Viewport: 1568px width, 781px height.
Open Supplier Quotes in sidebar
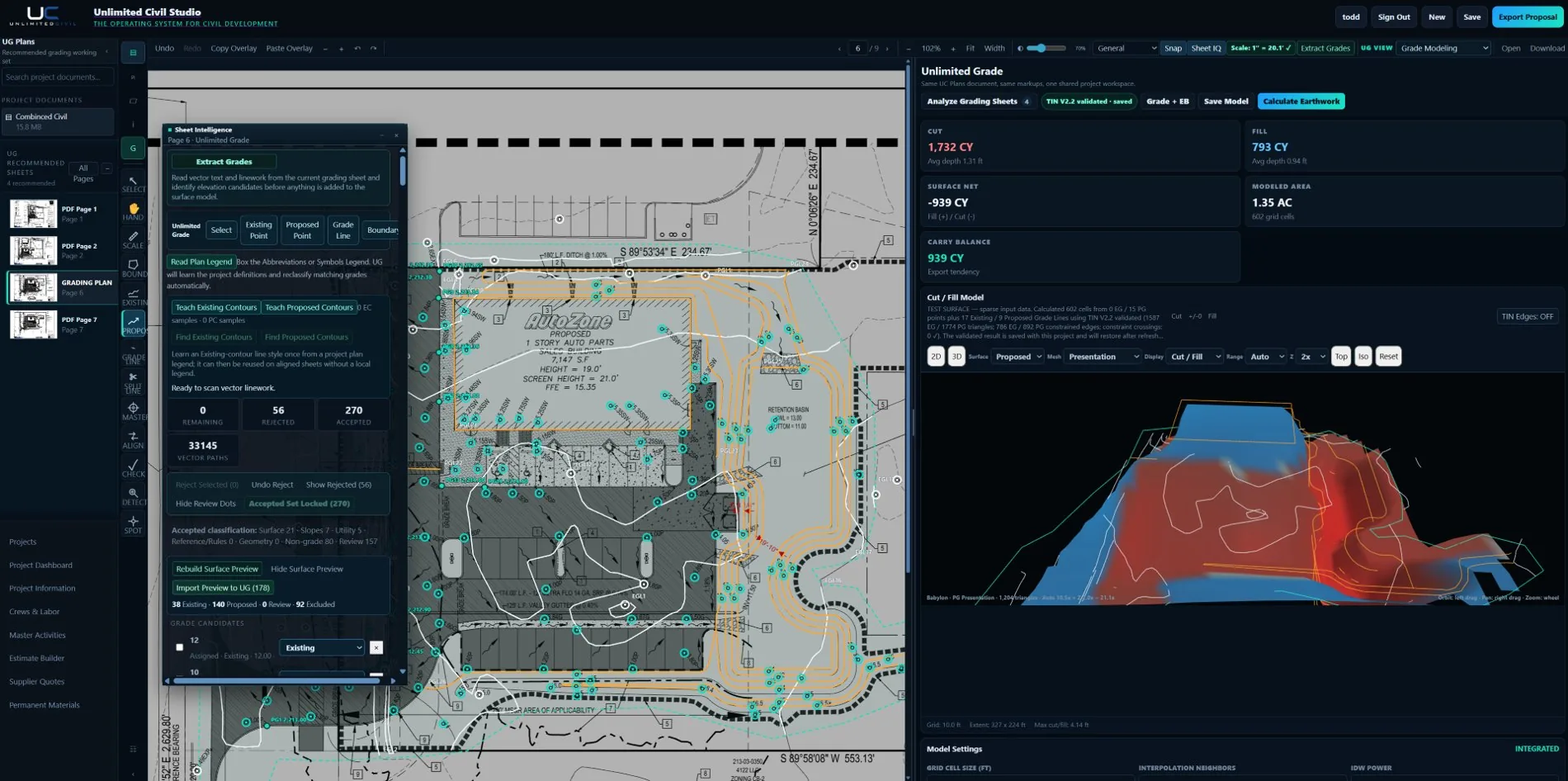coord(36,682)
